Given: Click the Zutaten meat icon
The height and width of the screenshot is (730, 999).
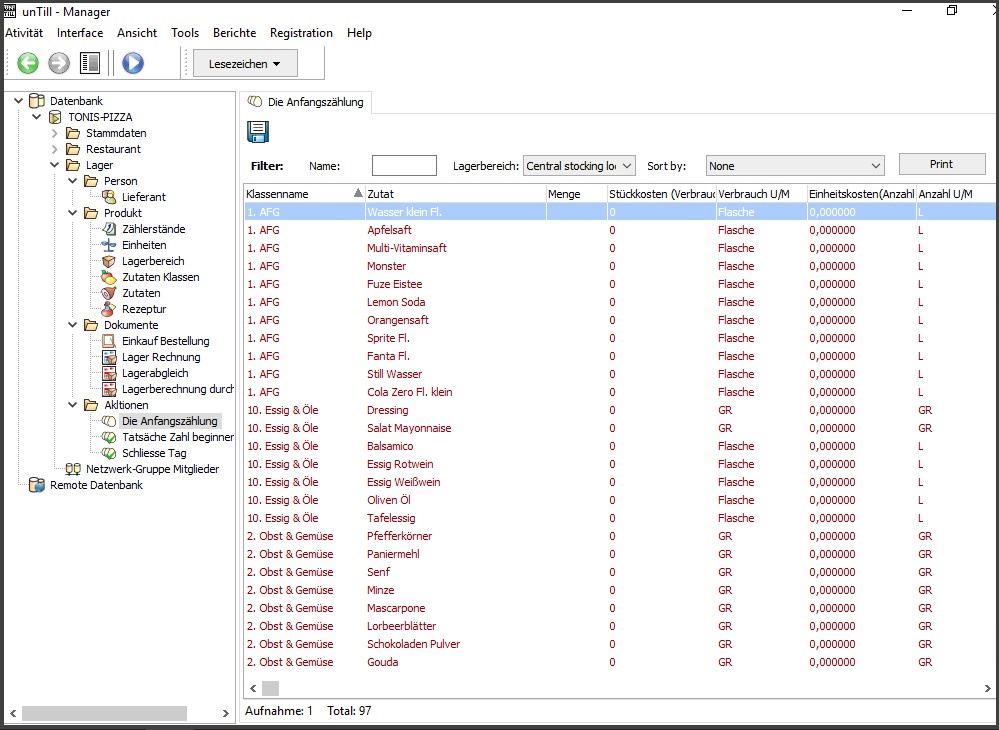Looking at the screenshot, I should pos(110,293).
